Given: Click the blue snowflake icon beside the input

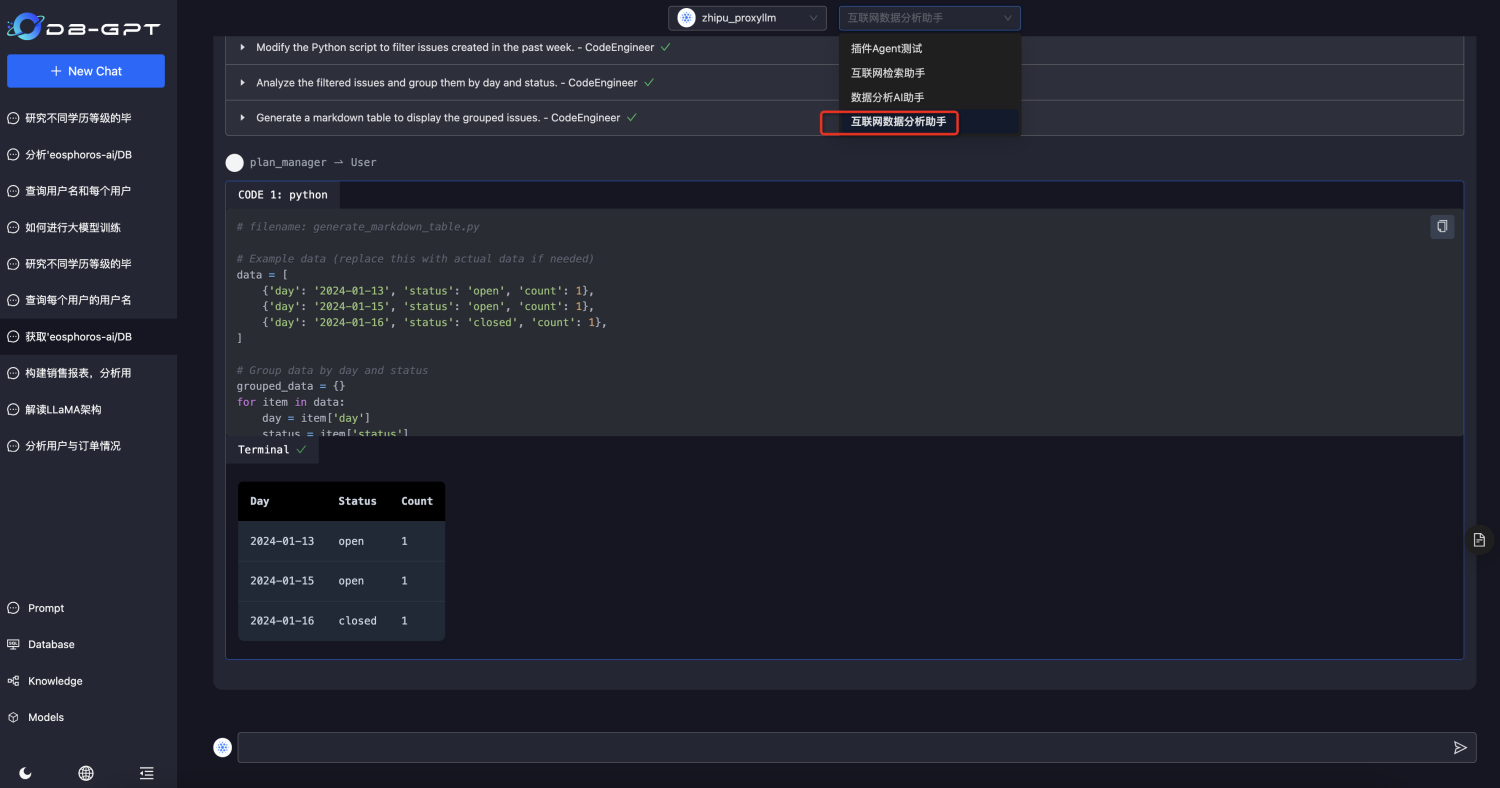Looking at the screenshot, I should tap(222, 747).
